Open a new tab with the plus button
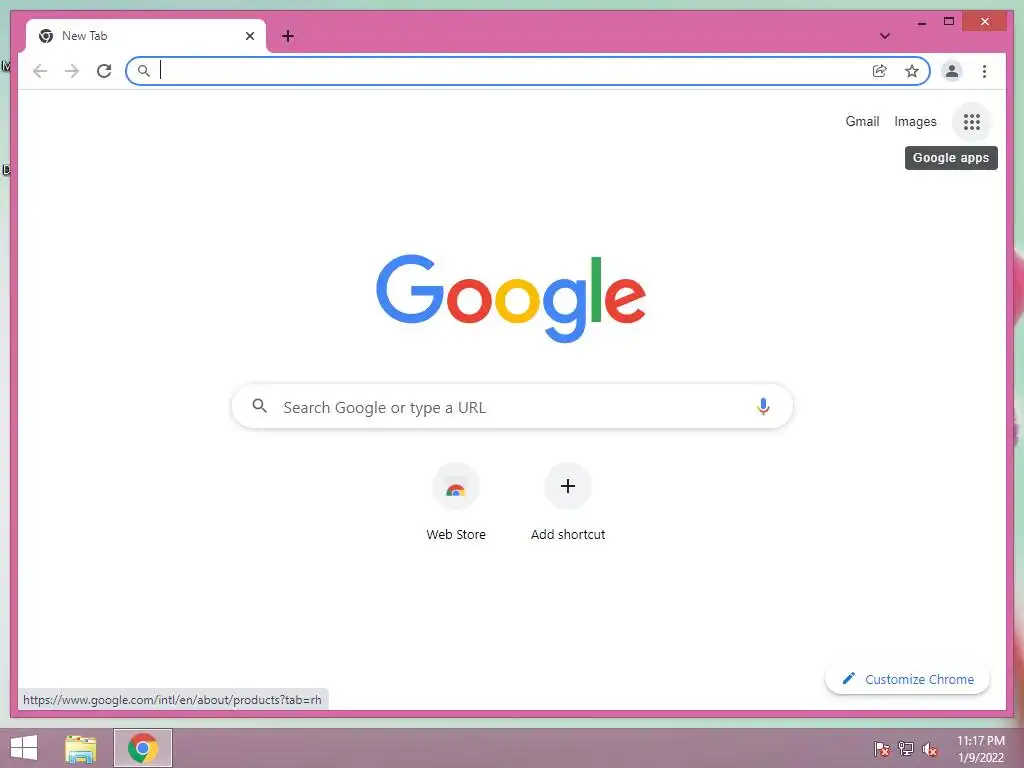1024x768 pixels. click(288, 36)
